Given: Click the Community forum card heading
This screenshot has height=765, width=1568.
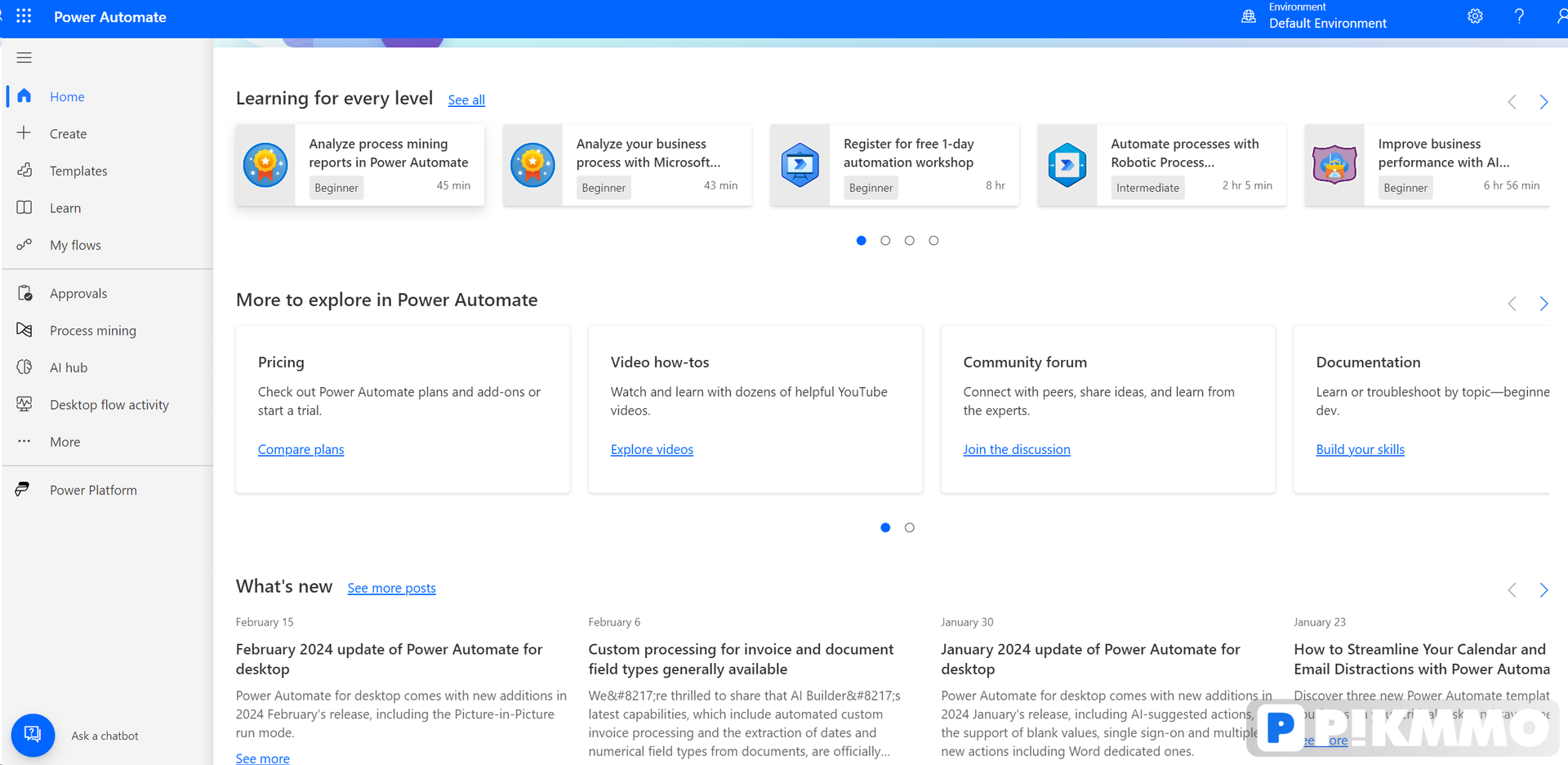Looking at the screenshot, I should (1025, 362).
